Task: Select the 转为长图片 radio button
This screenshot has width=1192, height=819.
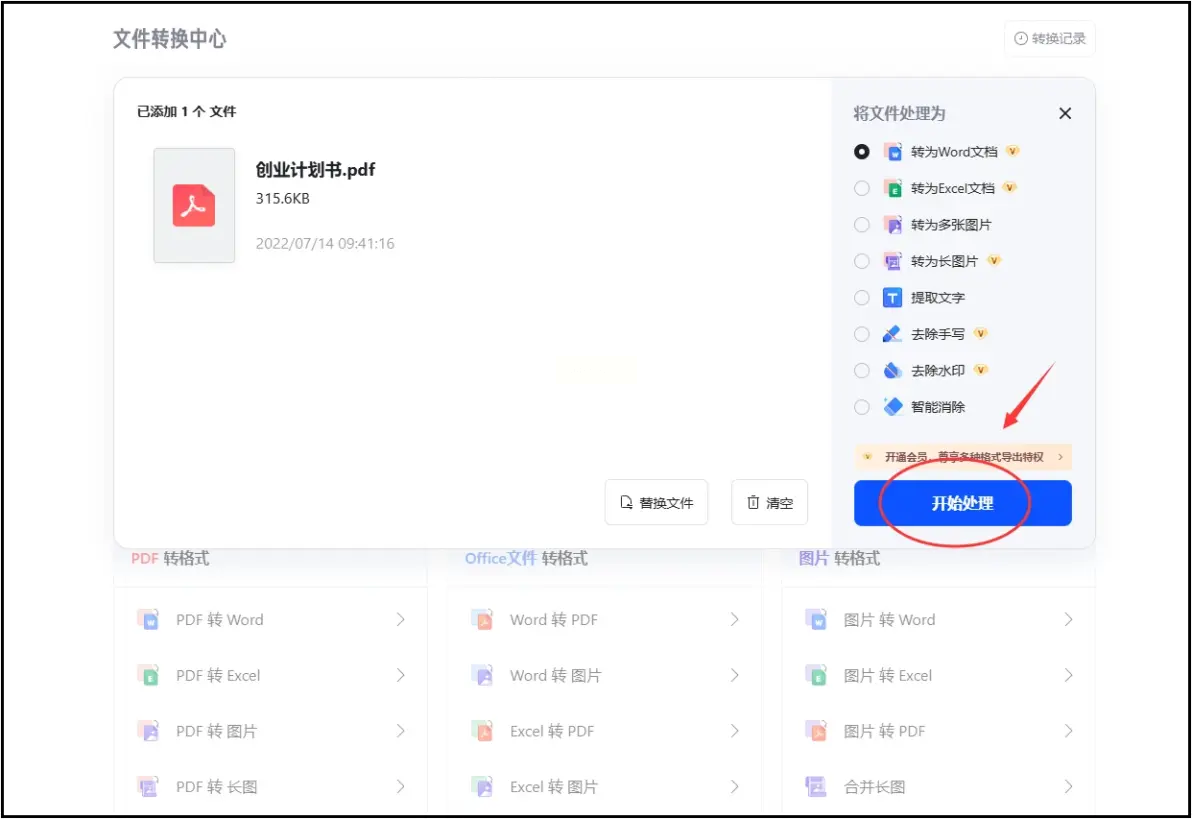Action: point(861,261)
